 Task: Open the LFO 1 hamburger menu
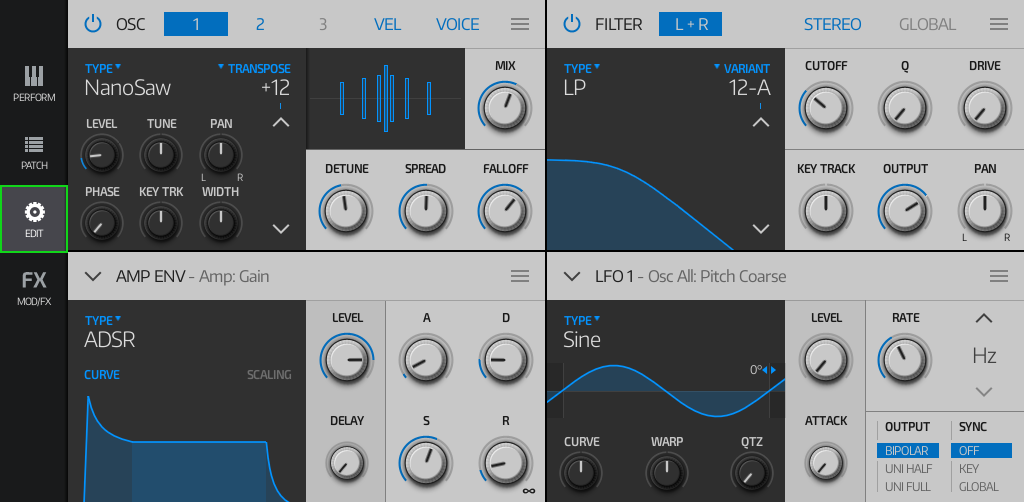998,276
